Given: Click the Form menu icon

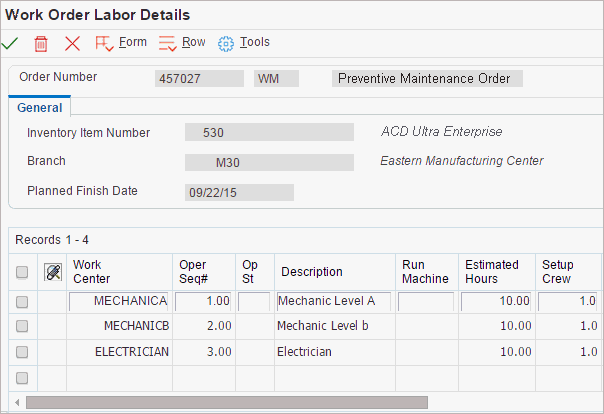Looking at the screenshot, I should coord(104,43).
